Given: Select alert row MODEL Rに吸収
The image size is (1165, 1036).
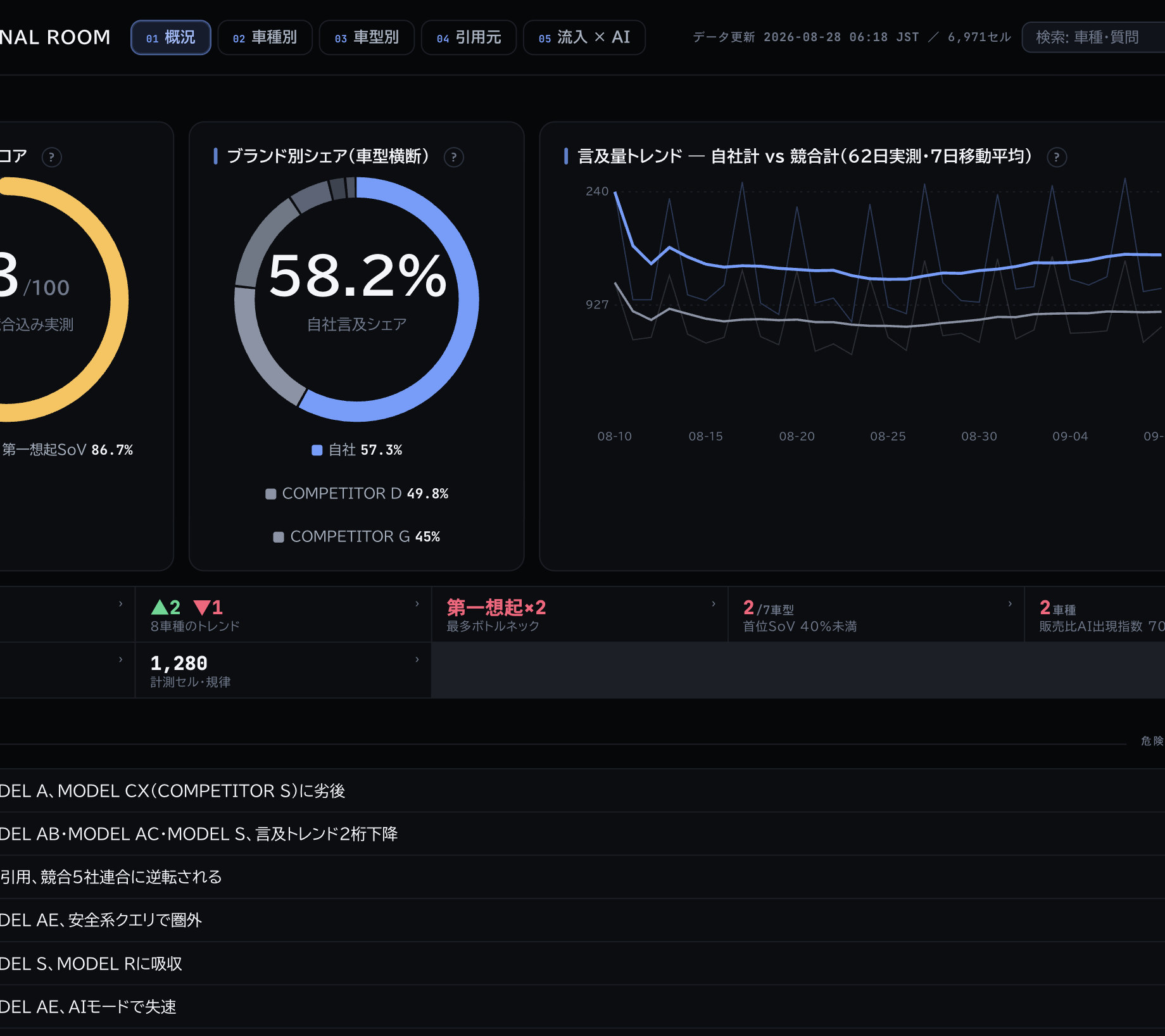Looking at the screenshot, I should click(x=582, y=964).
